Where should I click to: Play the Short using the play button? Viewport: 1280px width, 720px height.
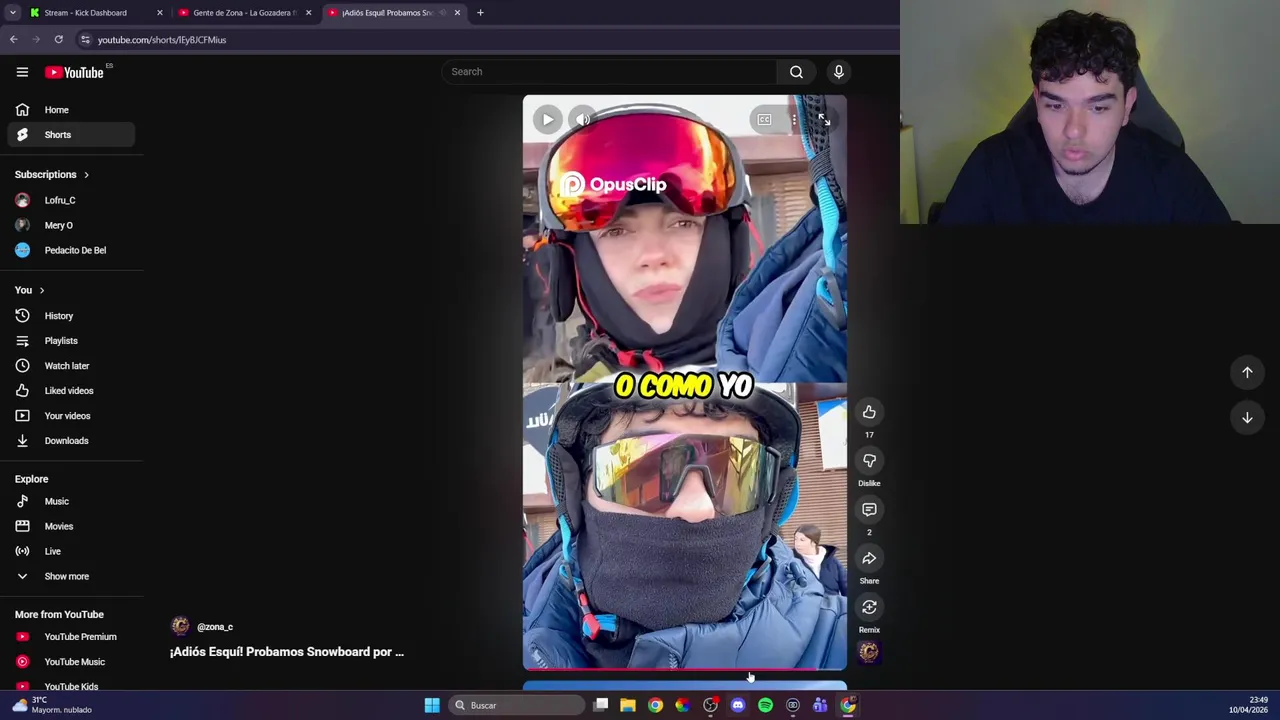547,120
